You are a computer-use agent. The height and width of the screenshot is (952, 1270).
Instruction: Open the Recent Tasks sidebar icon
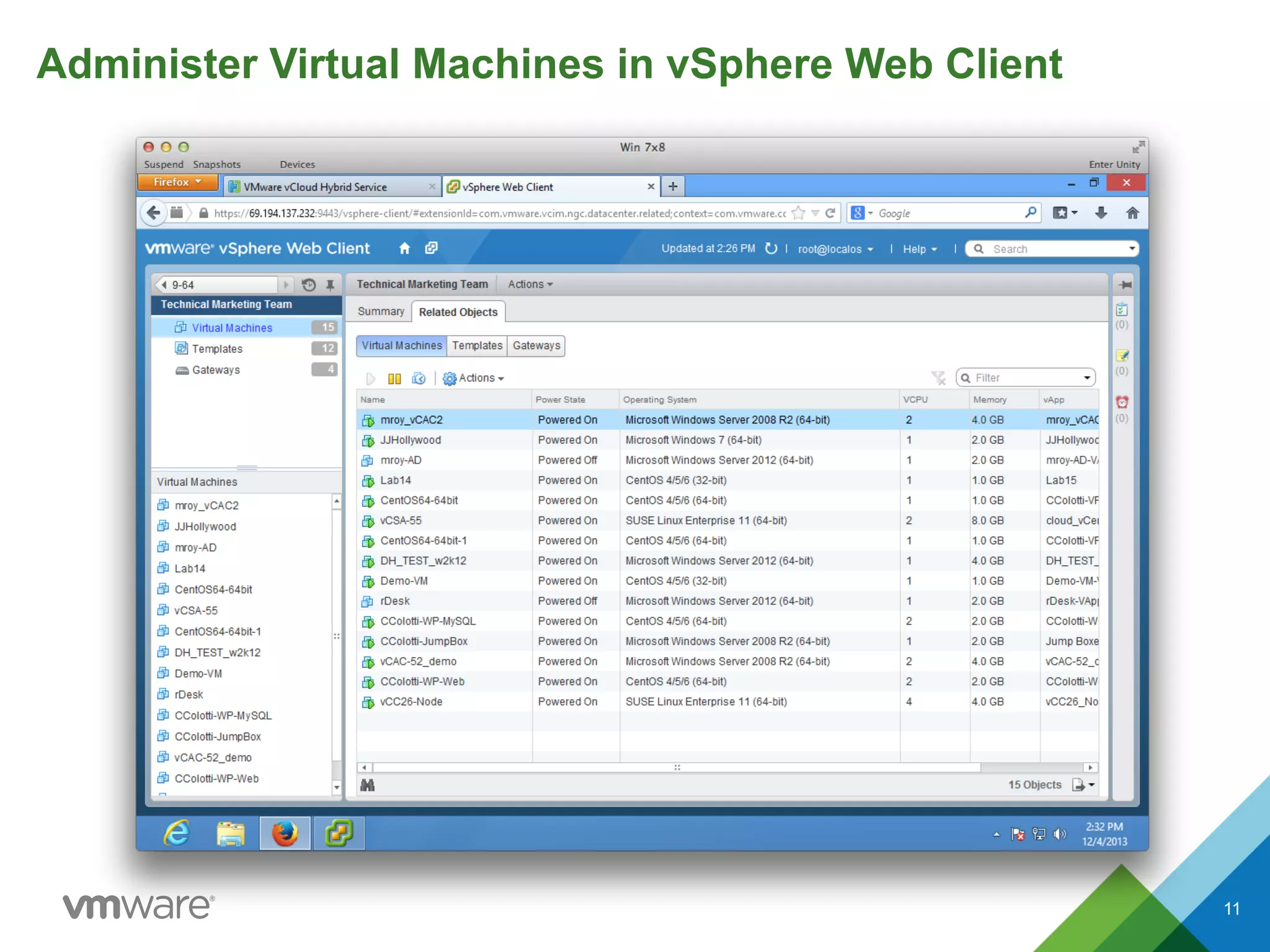click(x=1122, y=309)
